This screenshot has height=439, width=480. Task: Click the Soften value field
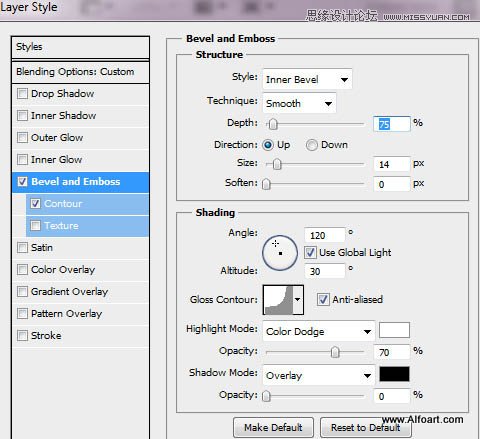[391, 184]
